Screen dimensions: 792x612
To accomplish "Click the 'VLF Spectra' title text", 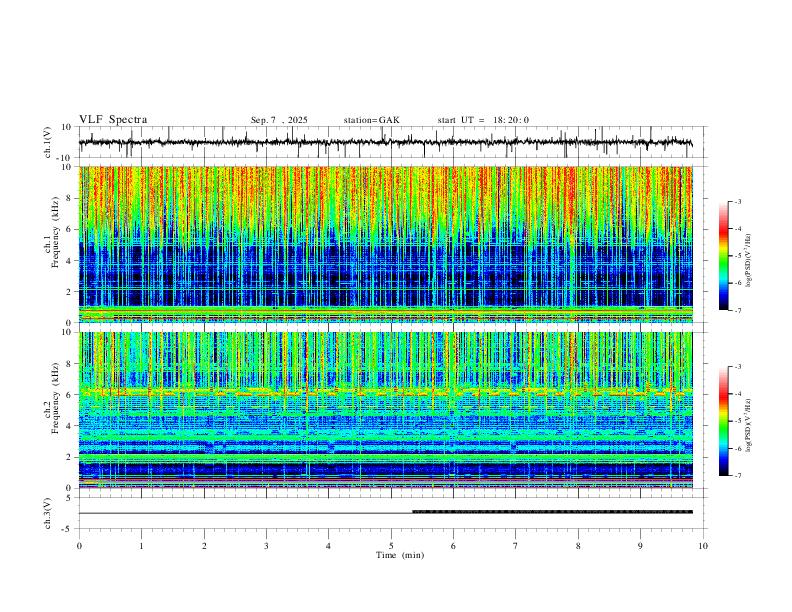I will click(x=113, y=120).
